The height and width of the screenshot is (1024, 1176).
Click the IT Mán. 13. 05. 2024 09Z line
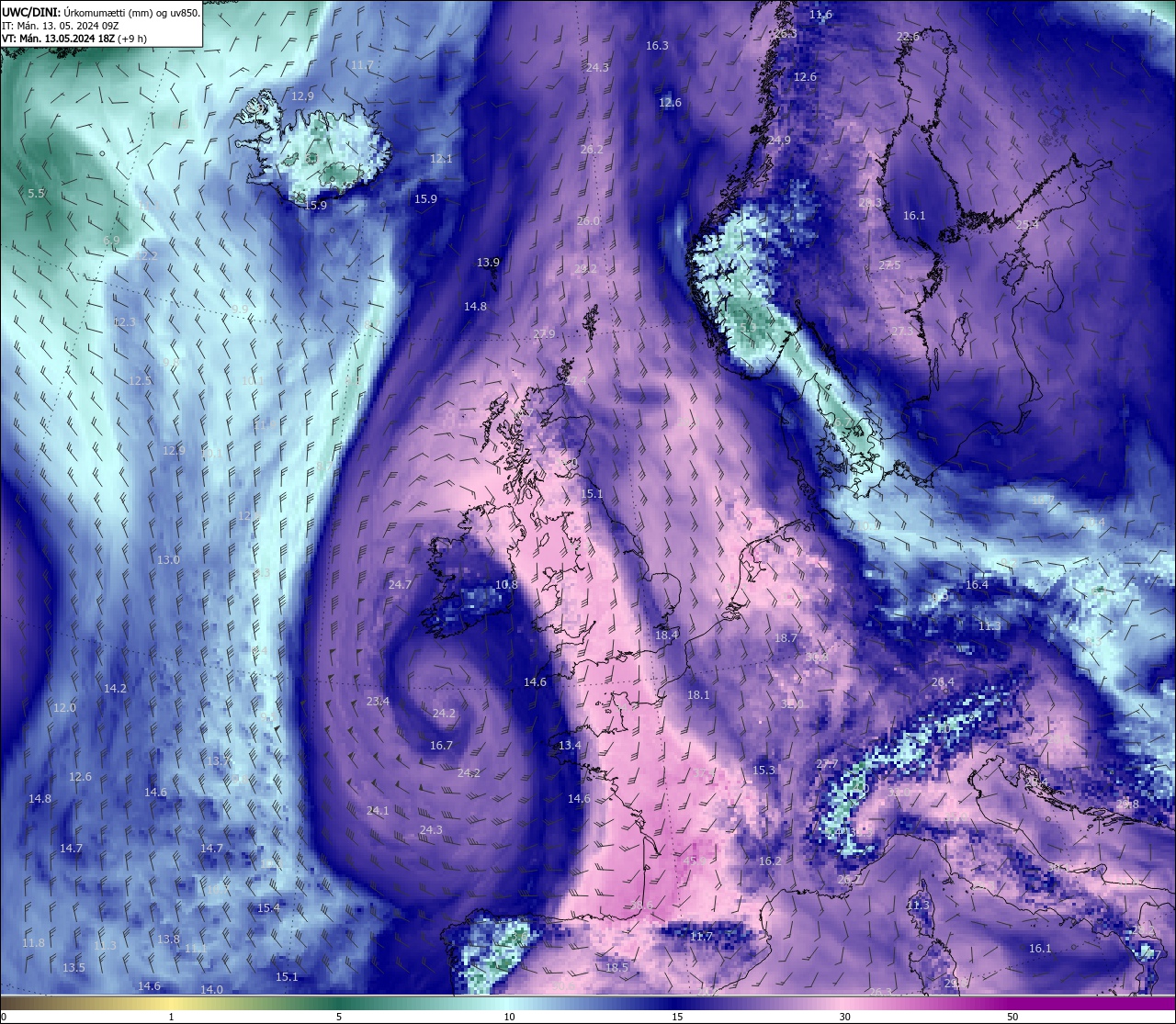60,26
